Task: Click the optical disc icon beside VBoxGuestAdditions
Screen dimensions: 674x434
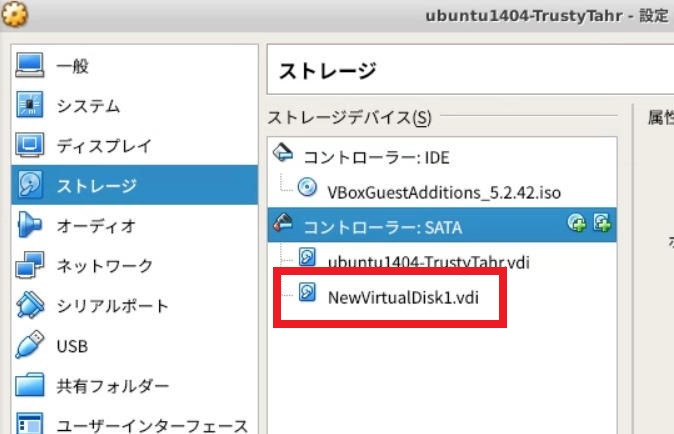Action: pyautogui.click(x=307, y=188)
